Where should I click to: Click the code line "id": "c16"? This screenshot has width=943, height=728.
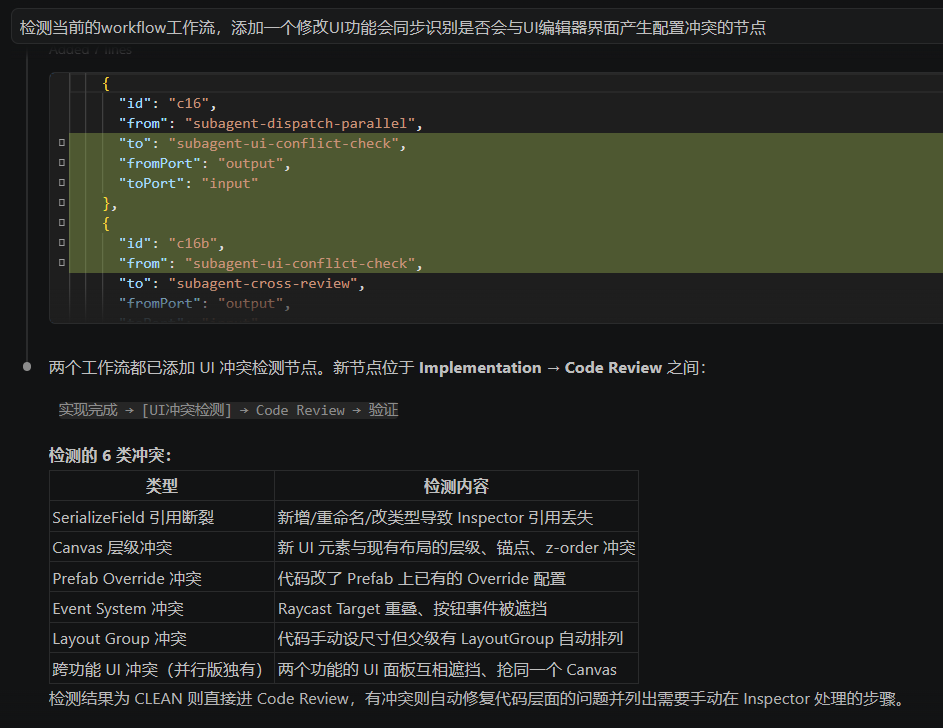coord(167,103)
